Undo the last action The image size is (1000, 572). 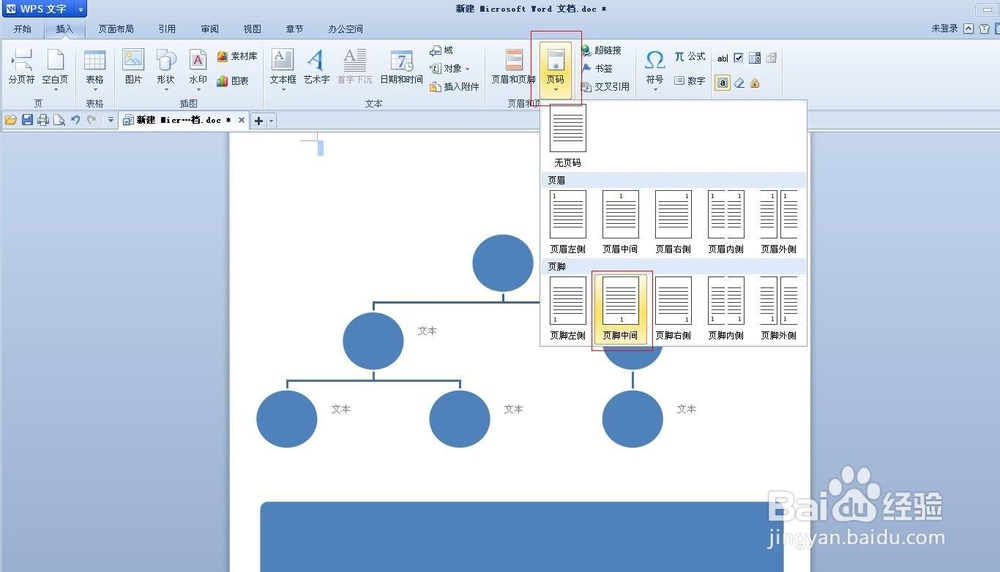tap(75, 120)
